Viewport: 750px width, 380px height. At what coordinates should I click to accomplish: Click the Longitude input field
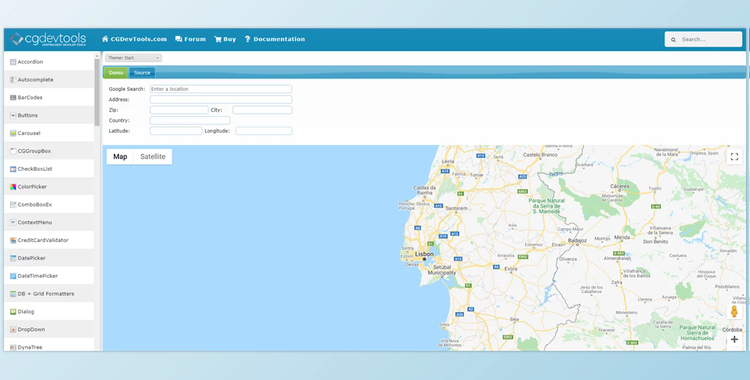tap(264, 131)
